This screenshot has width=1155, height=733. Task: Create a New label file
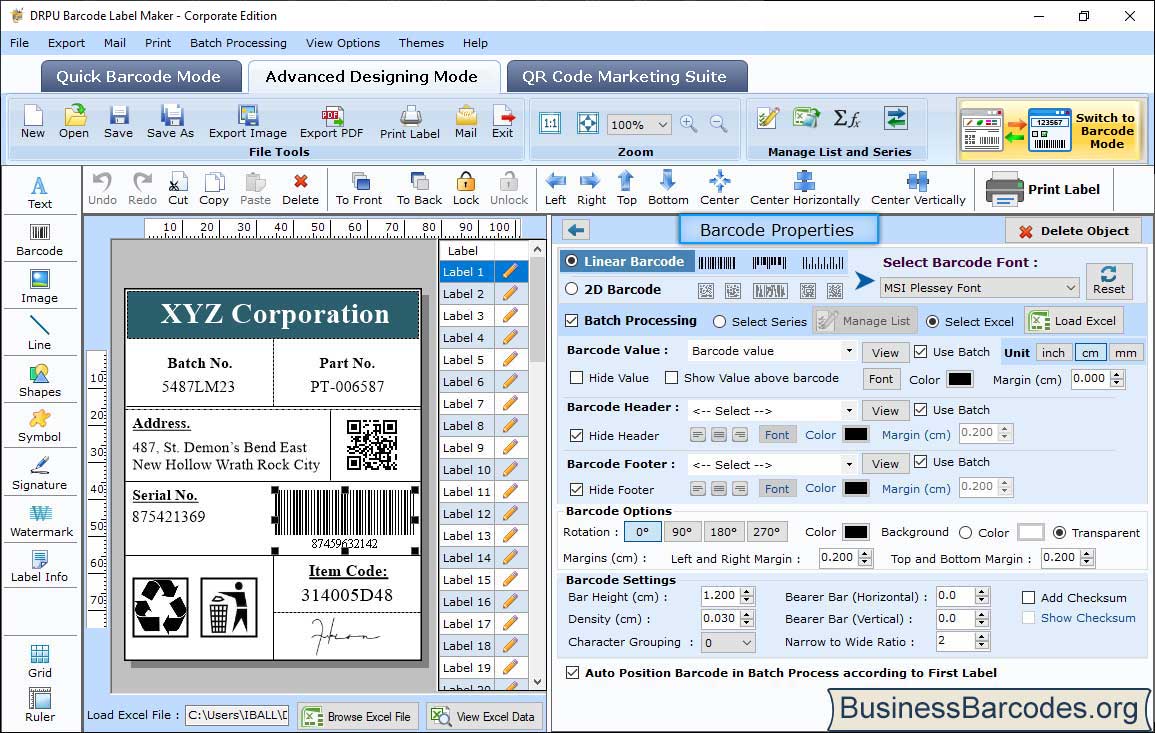click(32, 122)
